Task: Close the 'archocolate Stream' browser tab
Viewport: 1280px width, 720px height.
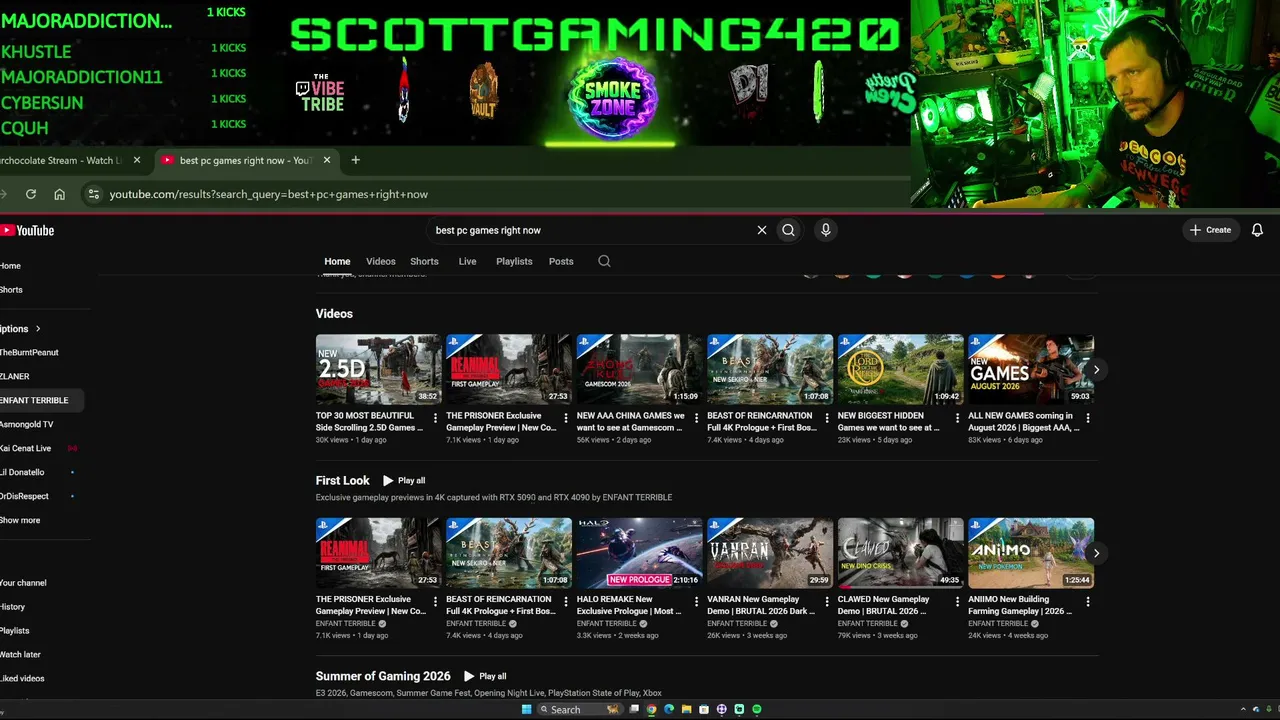Action: pyautogui.click(x=137, y=160)
